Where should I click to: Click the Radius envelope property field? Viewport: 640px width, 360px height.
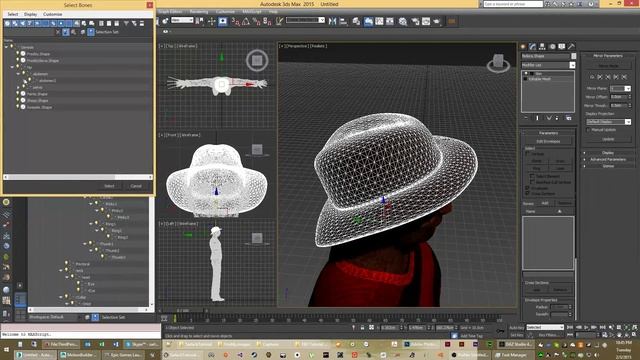pyautogui.click(x=559, y=307)
